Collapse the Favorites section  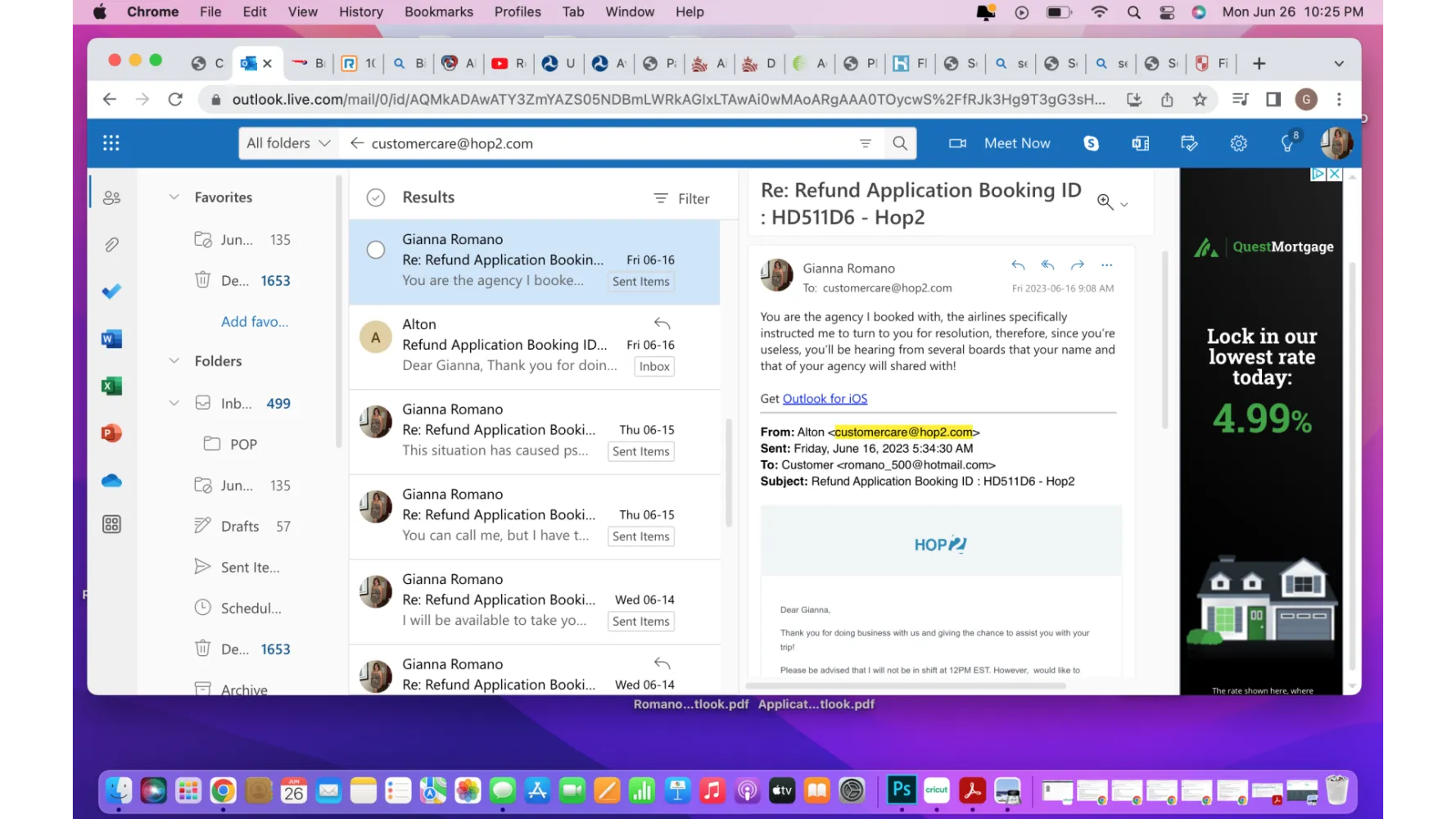(x=174, y=197)
